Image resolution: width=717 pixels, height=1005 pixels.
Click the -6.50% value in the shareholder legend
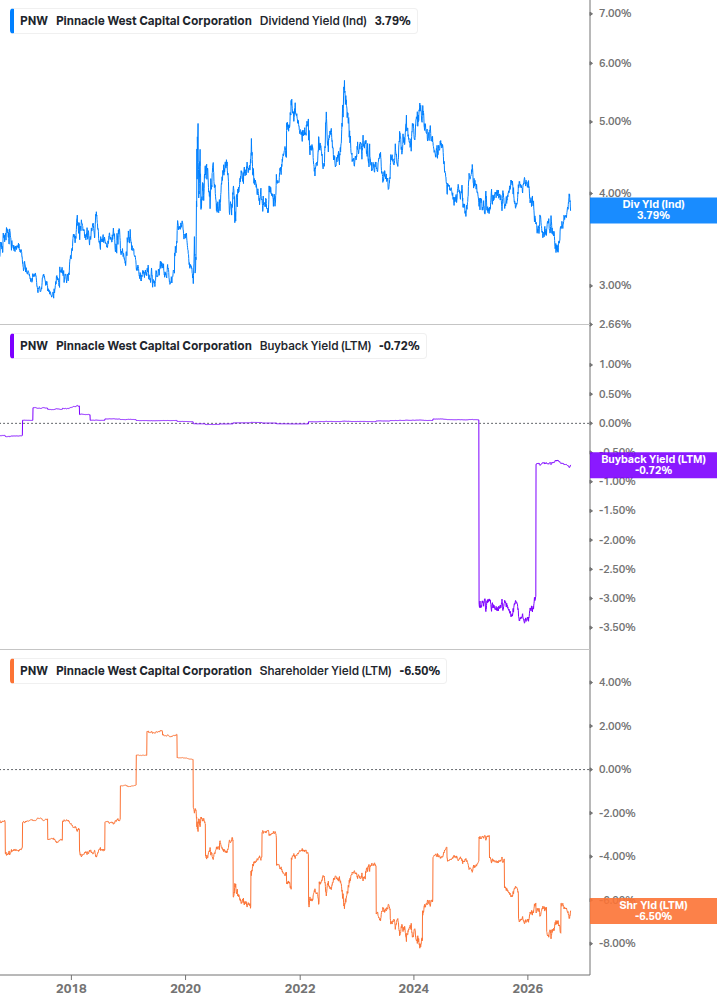pos(420,671)
